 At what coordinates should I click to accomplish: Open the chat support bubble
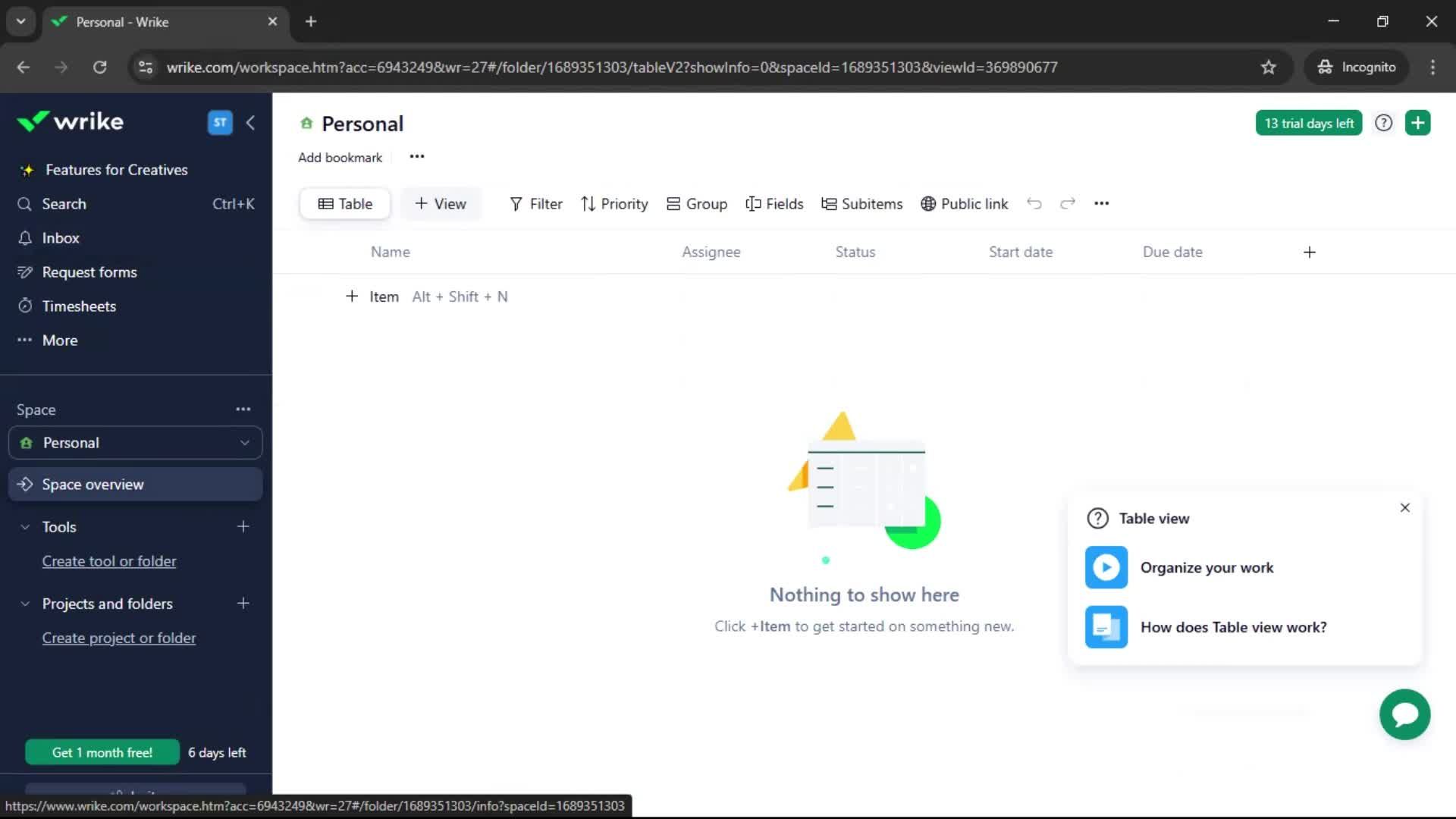[1405, 714]
